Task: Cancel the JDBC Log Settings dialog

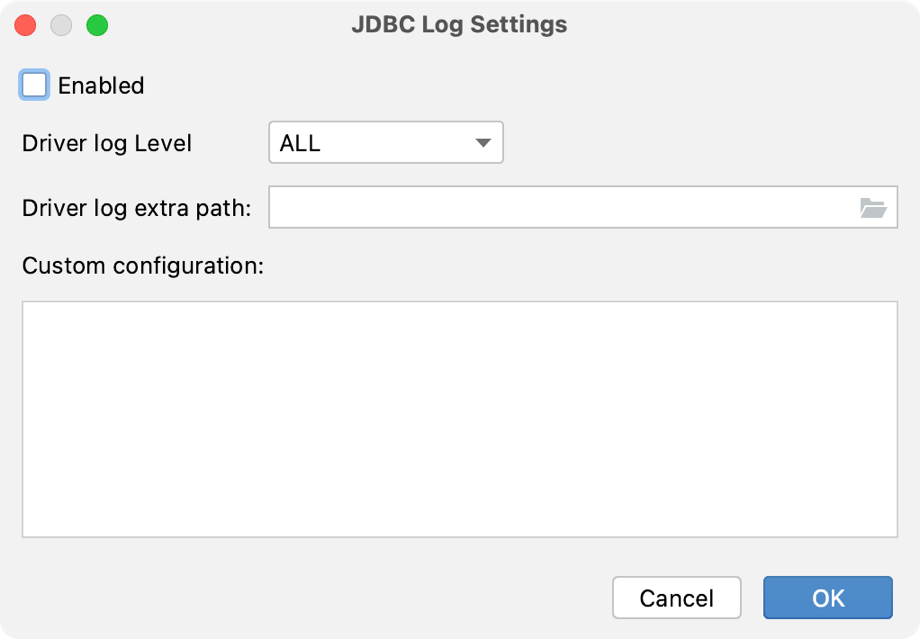Action: coord(676,597)
